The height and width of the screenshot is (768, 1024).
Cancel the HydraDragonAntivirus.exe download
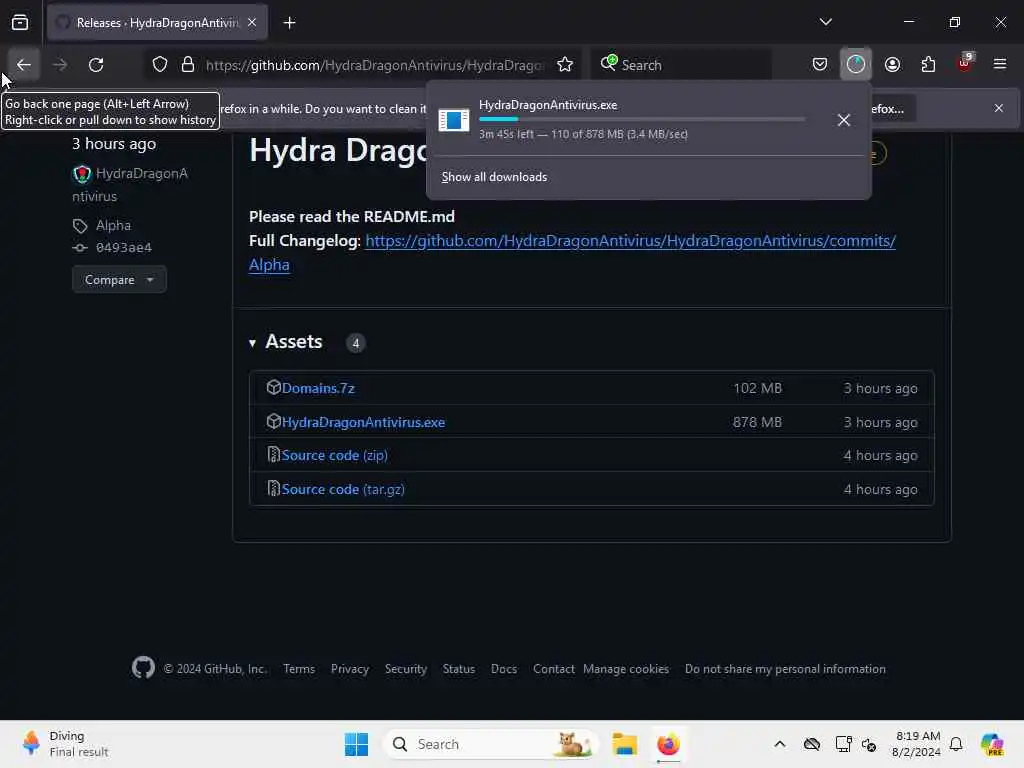click(844, 120)
